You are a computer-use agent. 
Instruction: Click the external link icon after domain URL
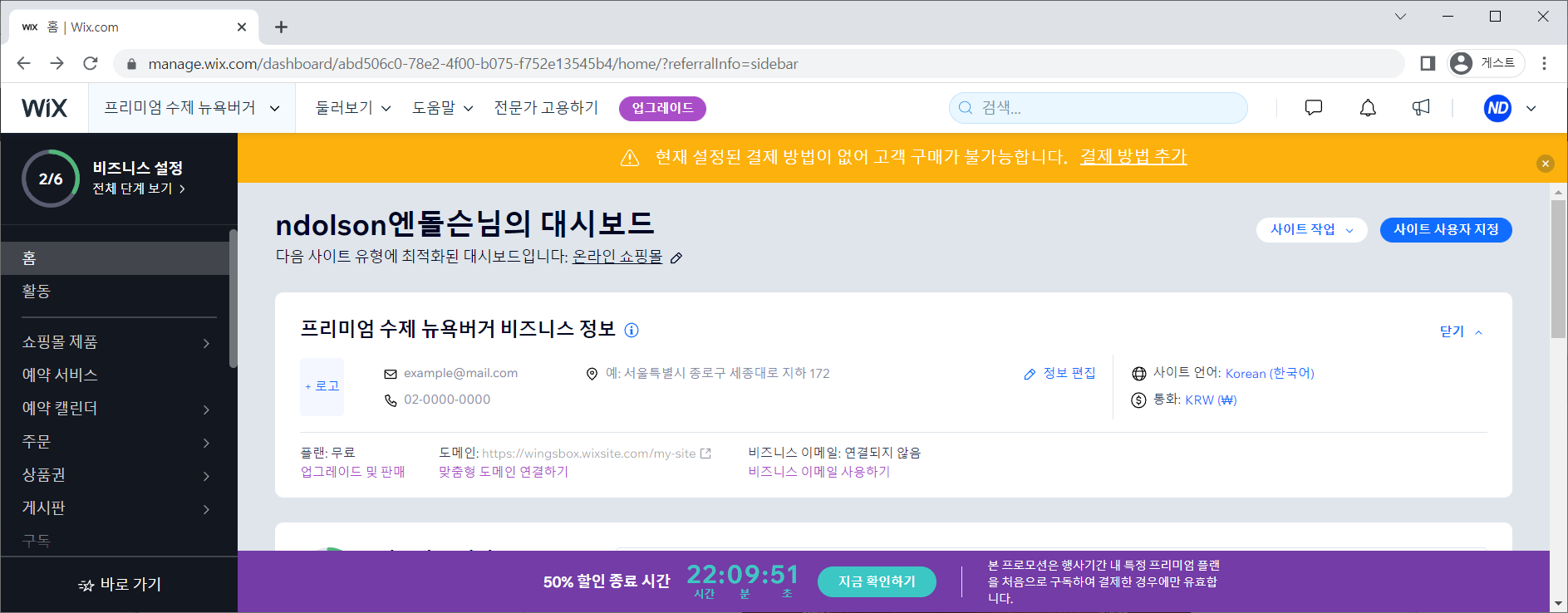click(x=705, y=454)
